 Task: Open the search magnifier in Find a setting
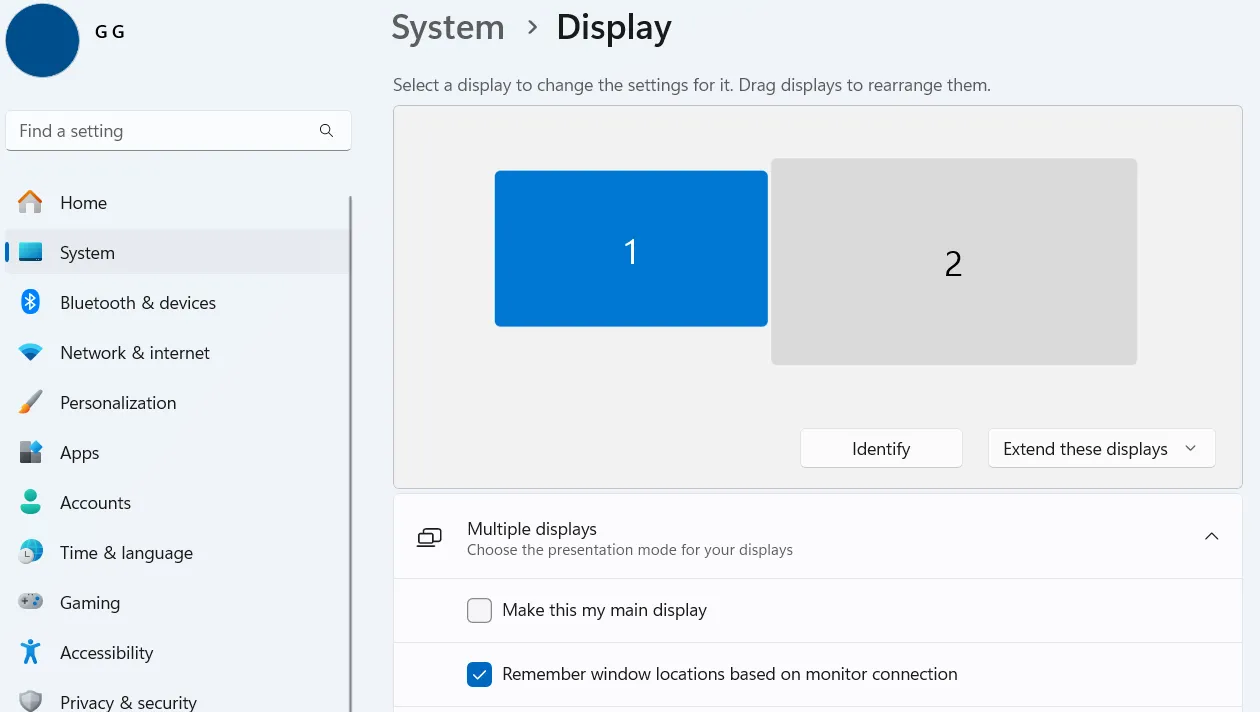pos(326,130)
